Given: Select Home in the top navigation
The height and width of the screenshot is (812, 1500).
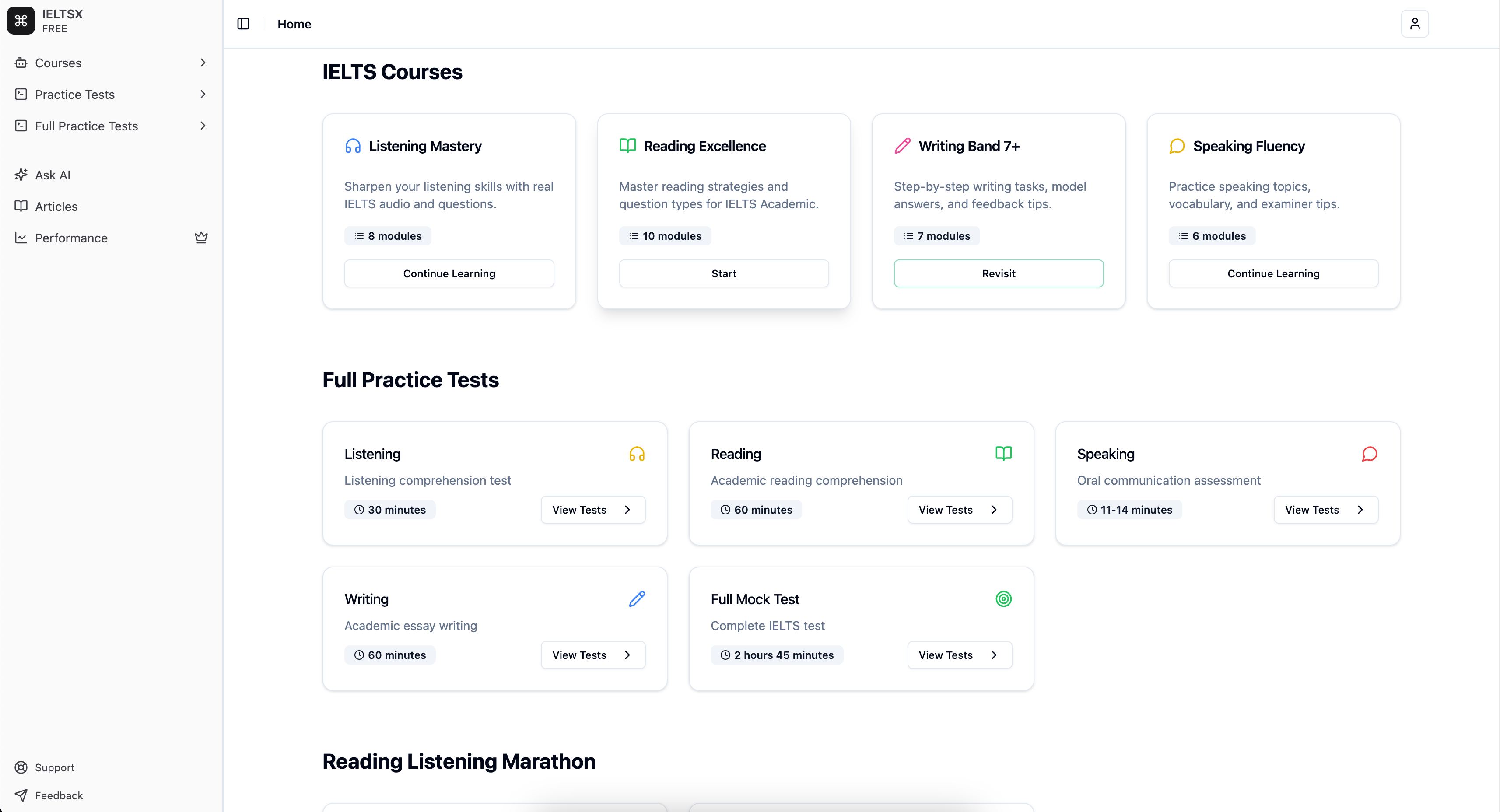Looking at the screenshot, I should [294, 24].
